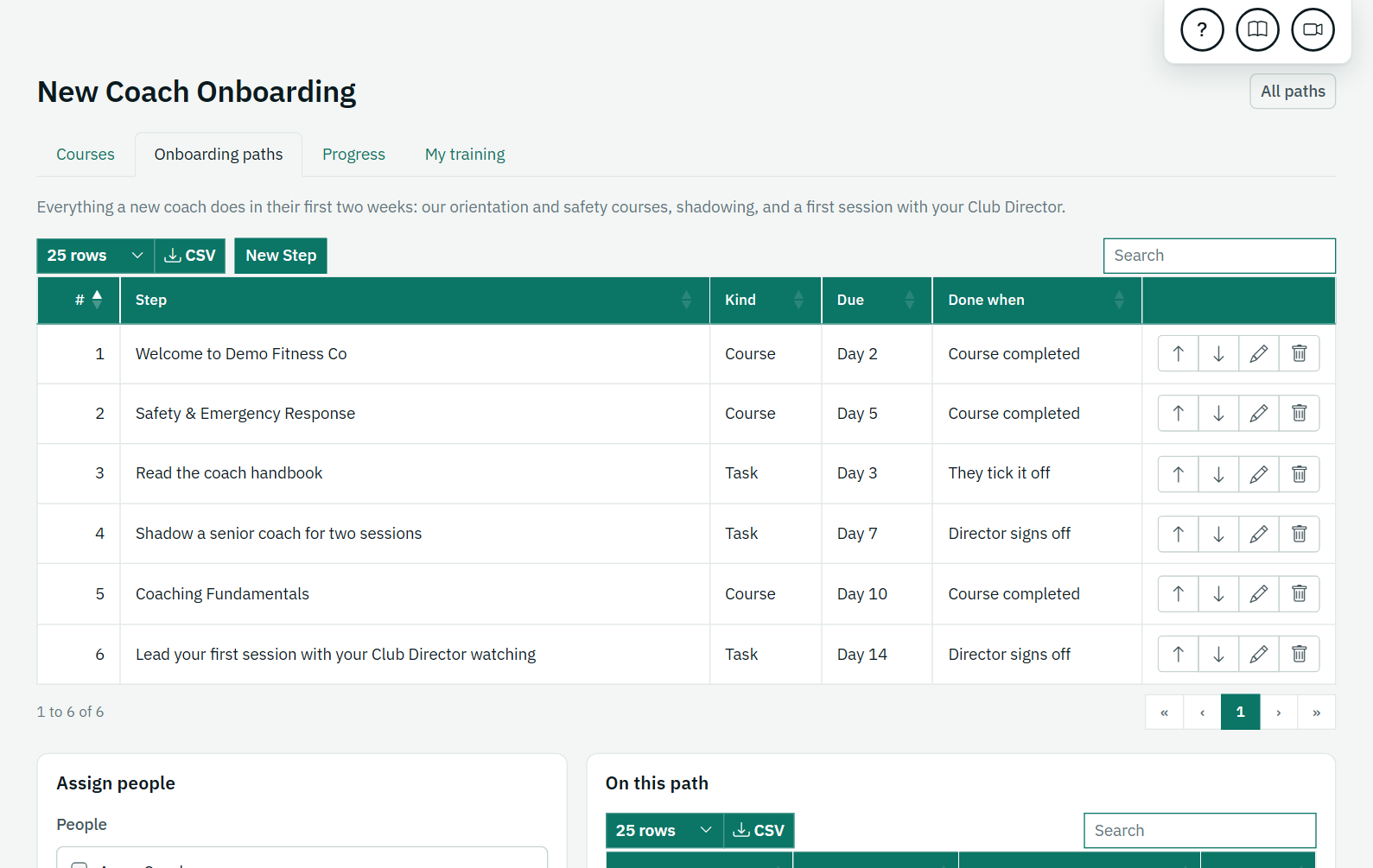Edit 'Shadow a senior coach' step
1373x868 pixels.
[1259, 534]
